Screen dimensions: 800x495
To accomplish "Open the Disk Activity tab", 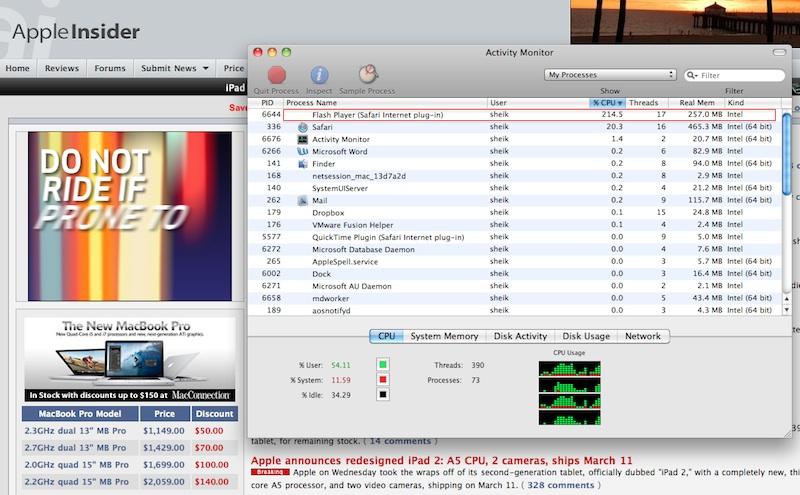I will pyautogui.click(x=520, y=336).
